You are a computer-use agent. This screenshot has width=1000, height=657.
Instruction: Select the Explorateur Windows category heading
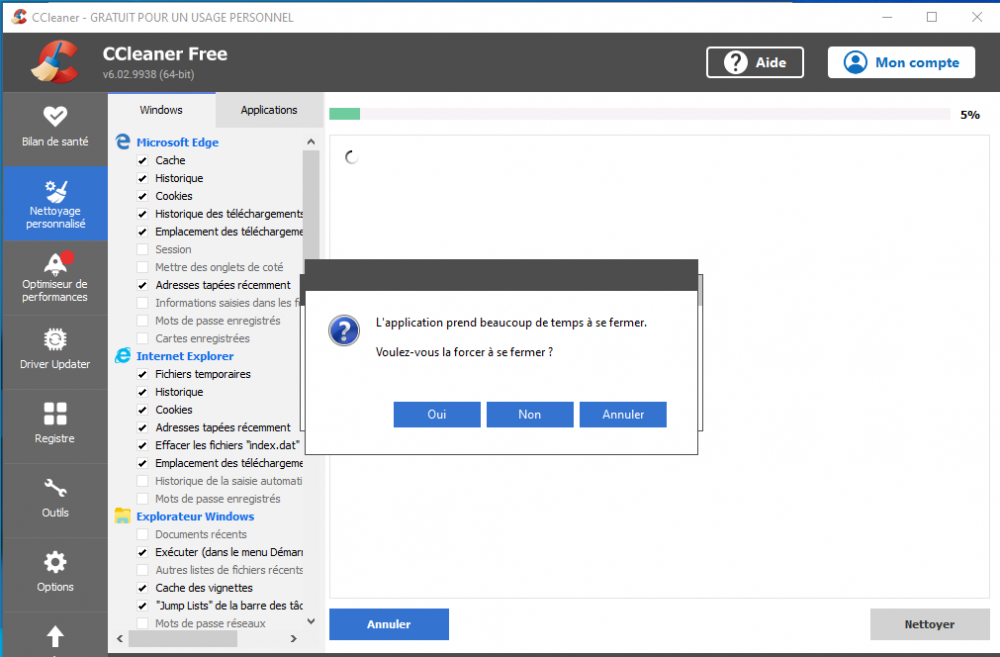click(195, 516)
